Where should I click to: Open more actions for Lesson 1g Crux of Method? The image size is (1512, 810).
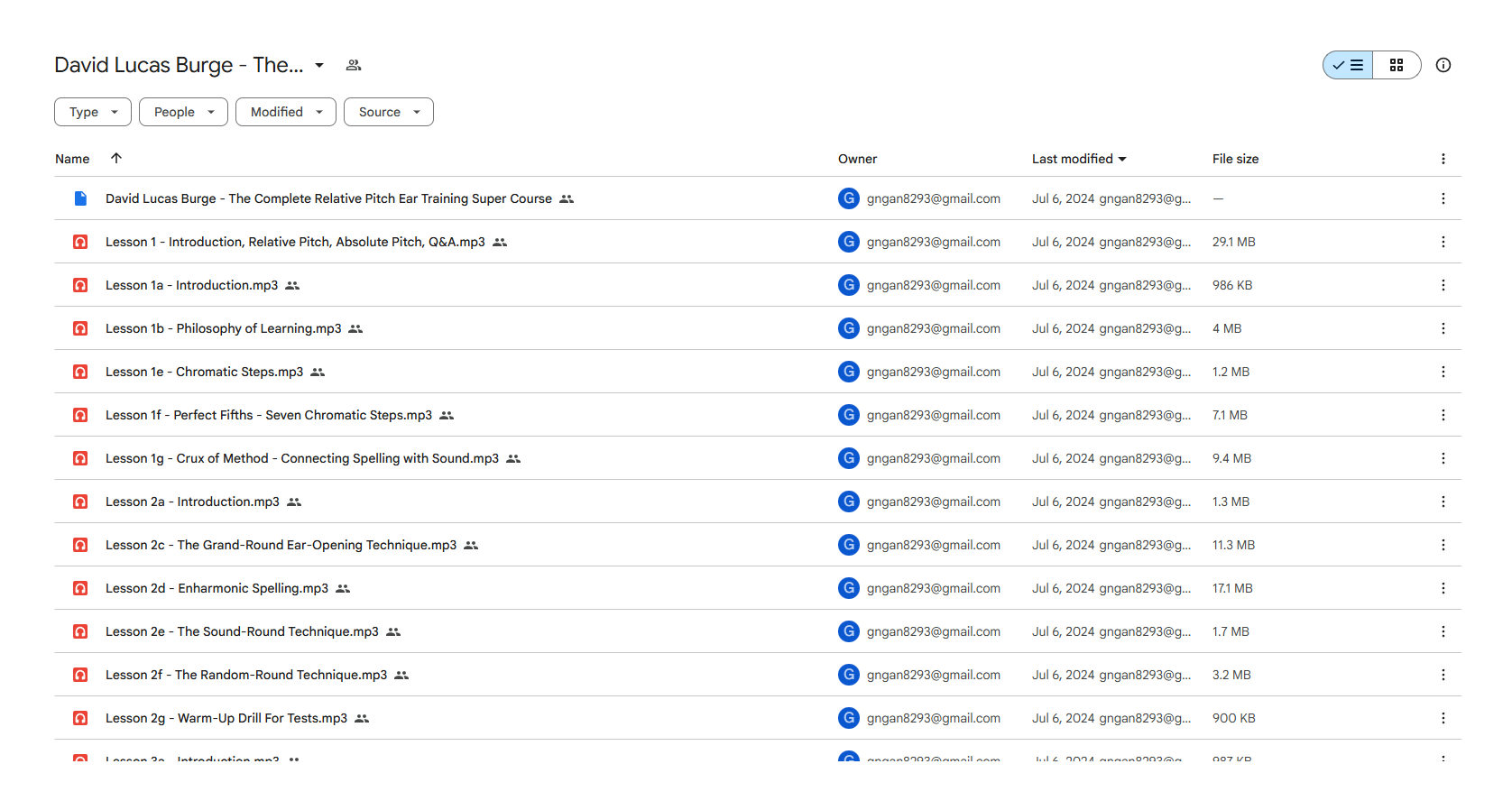pyautogui.click(x=1443, y=458)
